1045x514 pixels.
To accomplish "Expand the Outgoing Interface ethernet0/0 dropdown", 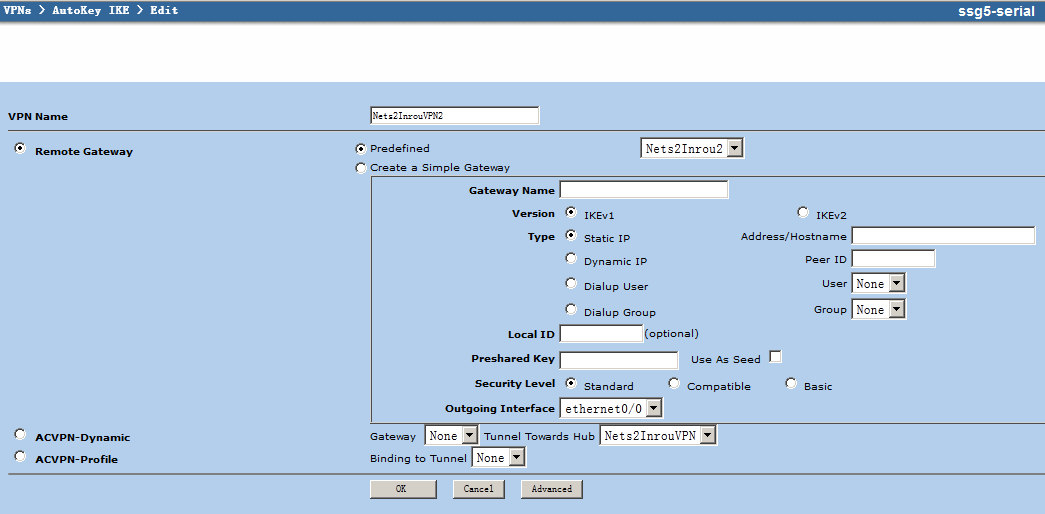I will 611,408.
